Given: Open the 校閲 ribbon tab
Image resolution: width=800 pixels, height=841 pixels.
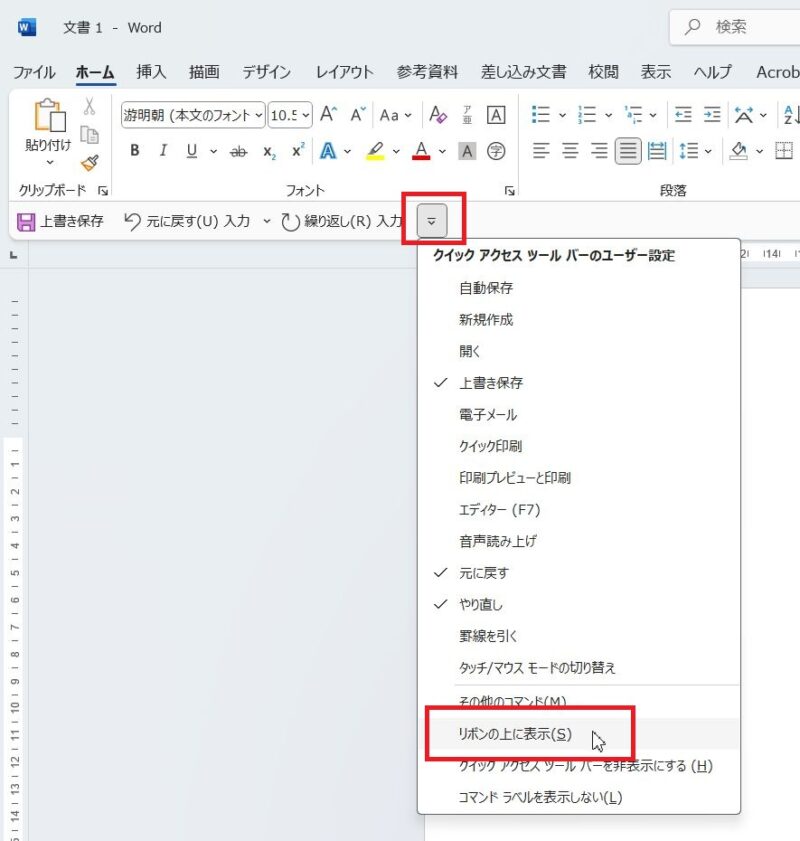Looking at the screenshot, I should (603, 72).
